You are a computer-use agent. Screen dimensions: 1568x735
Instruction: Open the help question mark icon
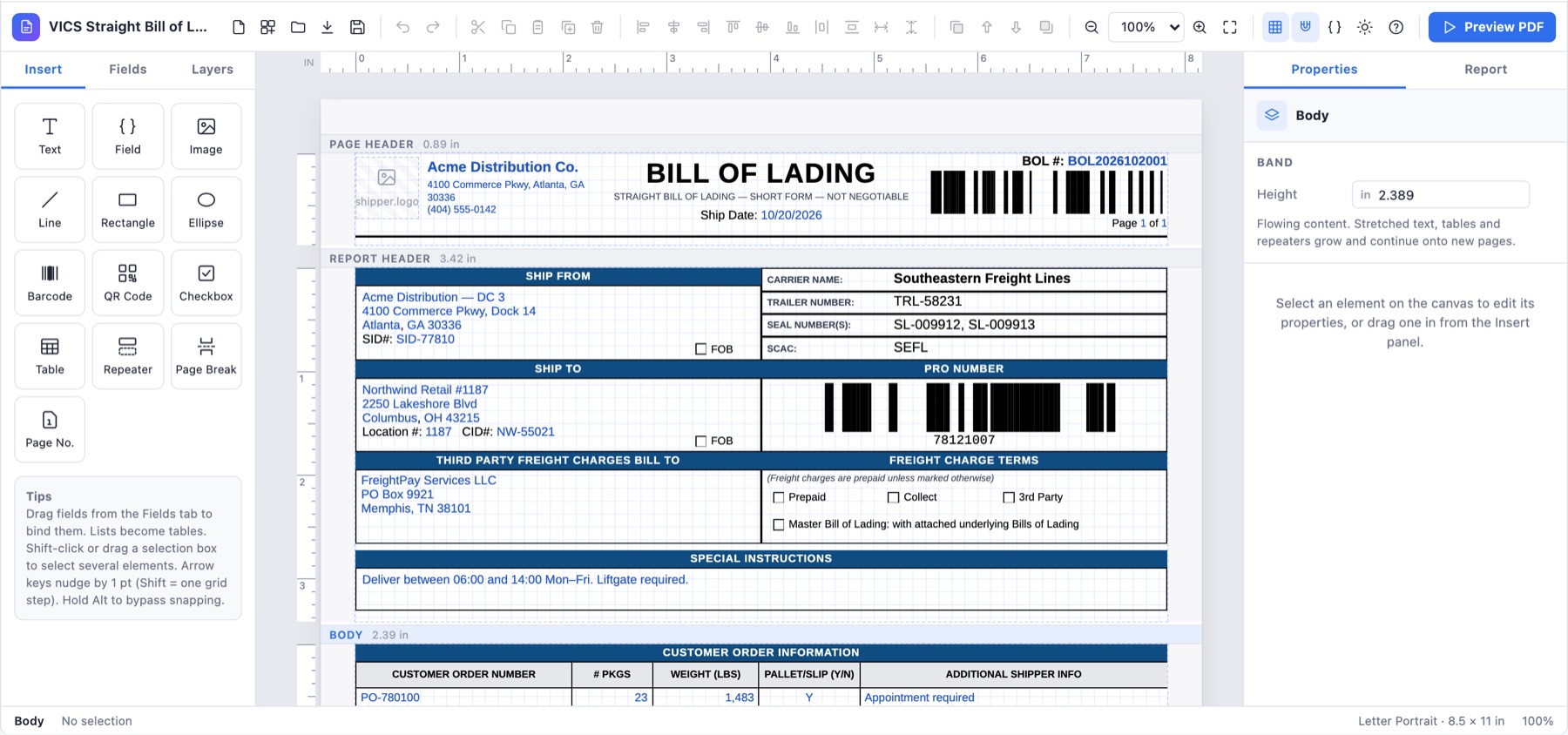[1396, 27]
